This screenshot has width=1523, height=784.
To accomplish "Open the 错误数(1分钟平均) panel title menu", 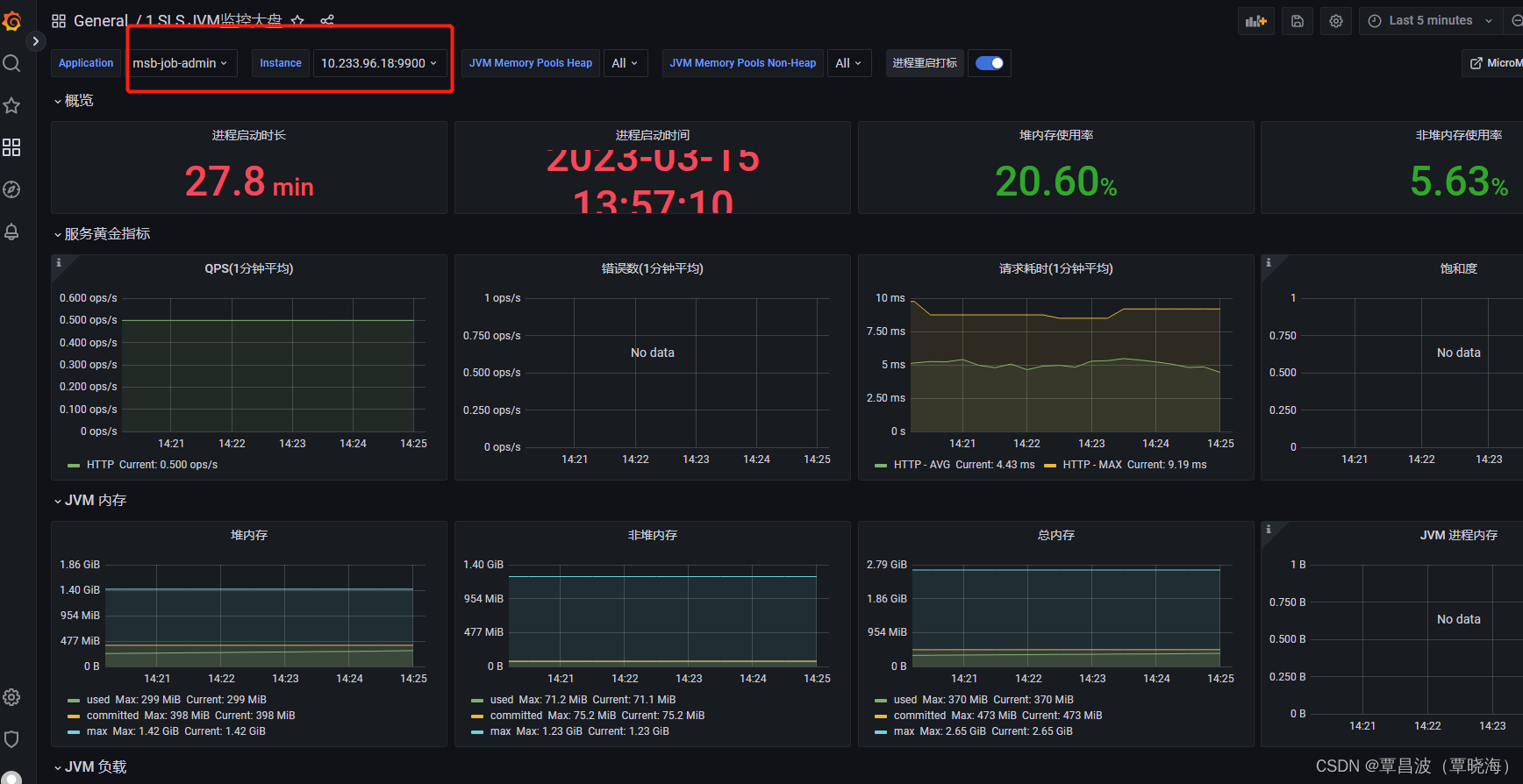I will pyautogui.click(x=653, y=268).
